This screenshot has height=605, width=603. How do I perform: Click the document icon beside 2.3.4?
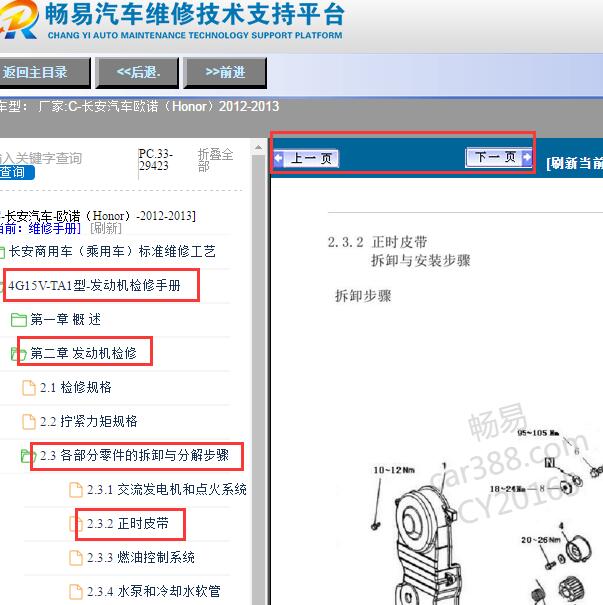point(76,592)
